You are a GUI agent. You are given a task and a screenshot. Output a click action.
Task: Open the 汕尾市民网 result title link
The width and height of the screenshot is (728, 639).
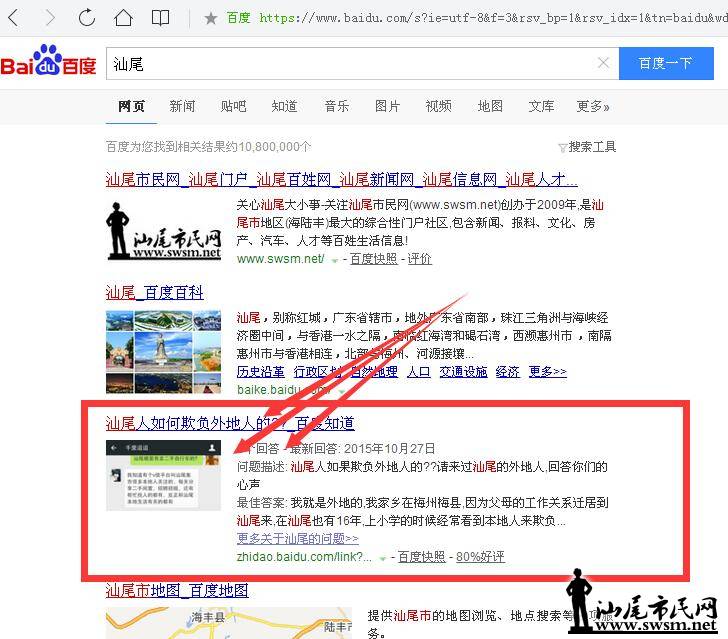point(342,179)
